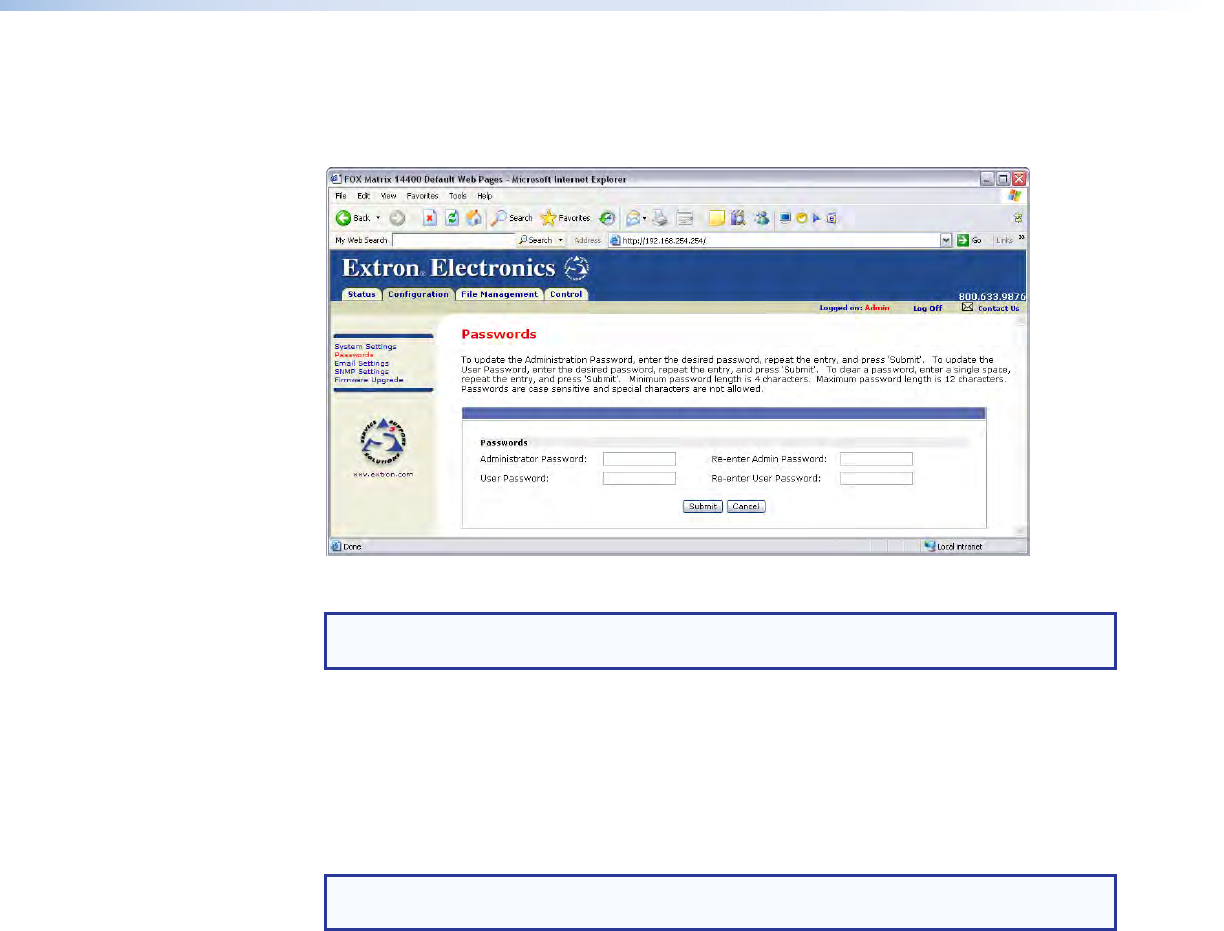1224x931 pixels.
Task: Open System Settings in the sidebar
Action: 366,347
